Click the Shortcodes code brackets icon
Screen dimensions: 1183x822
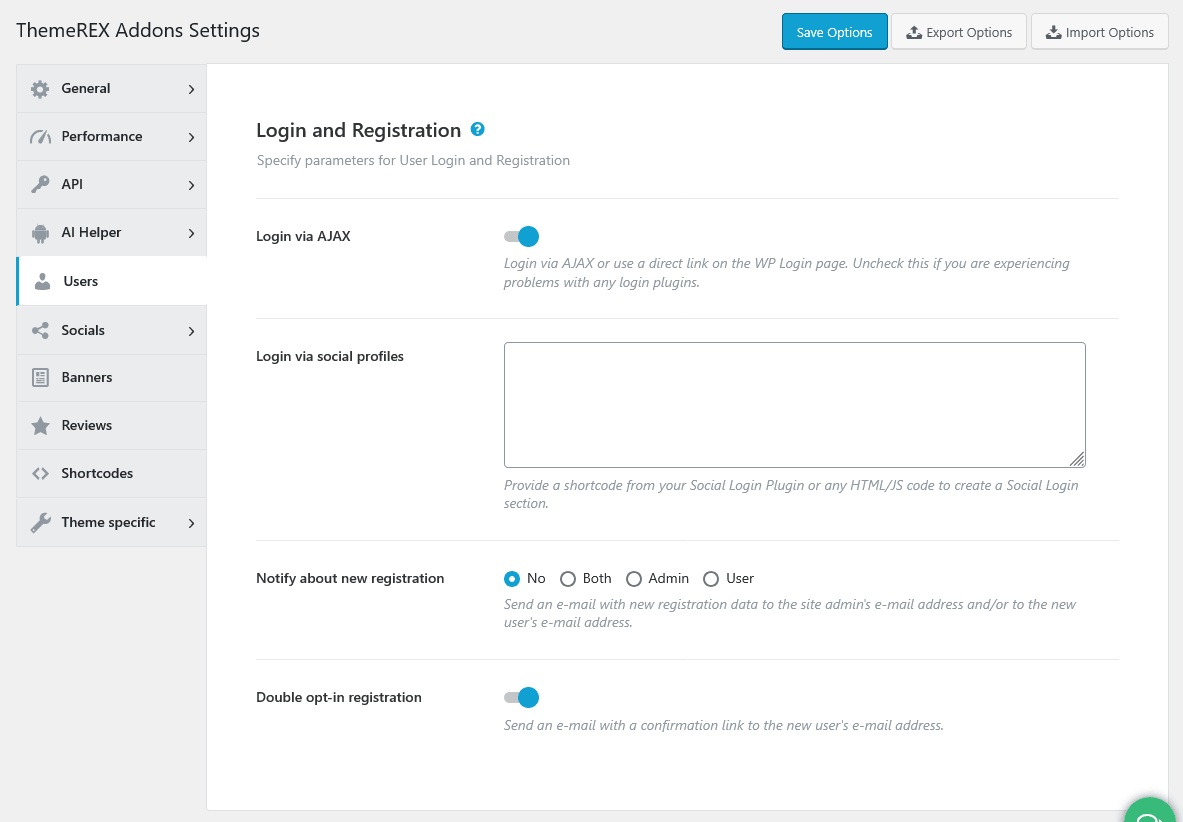(40, 474)
